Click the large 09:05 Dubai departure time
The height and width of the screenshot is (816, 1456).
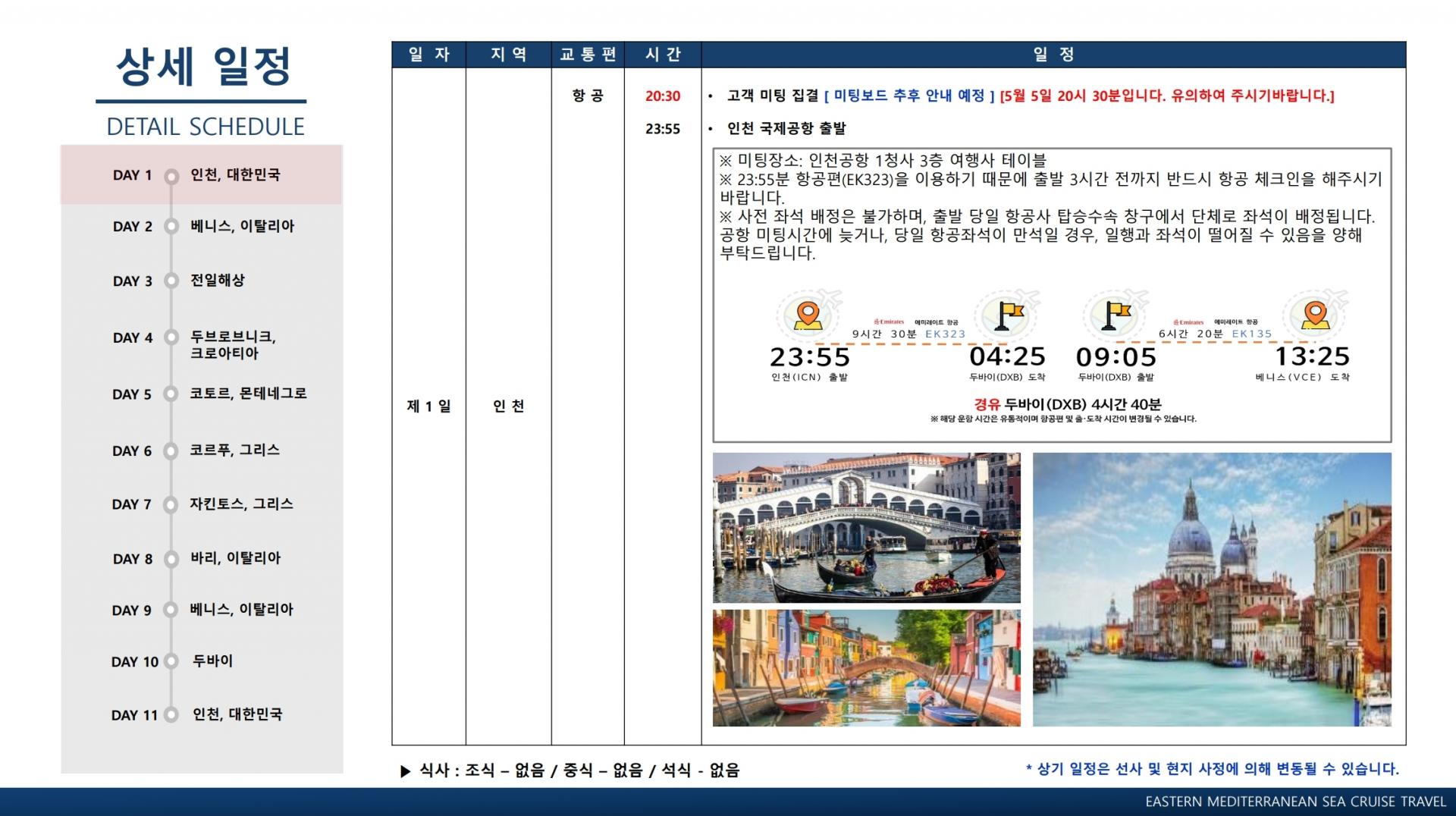click(1116, 356)
